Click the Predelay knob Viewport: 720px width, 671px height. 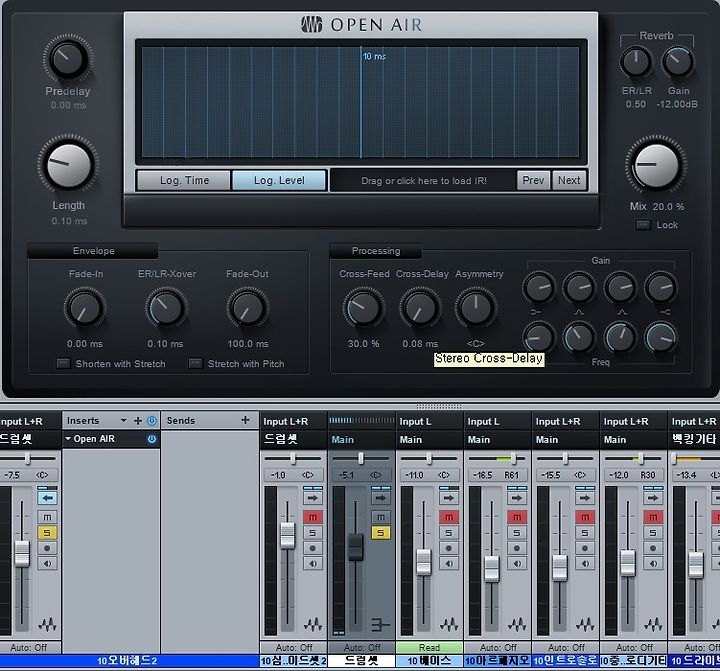[x=68, y=59]
